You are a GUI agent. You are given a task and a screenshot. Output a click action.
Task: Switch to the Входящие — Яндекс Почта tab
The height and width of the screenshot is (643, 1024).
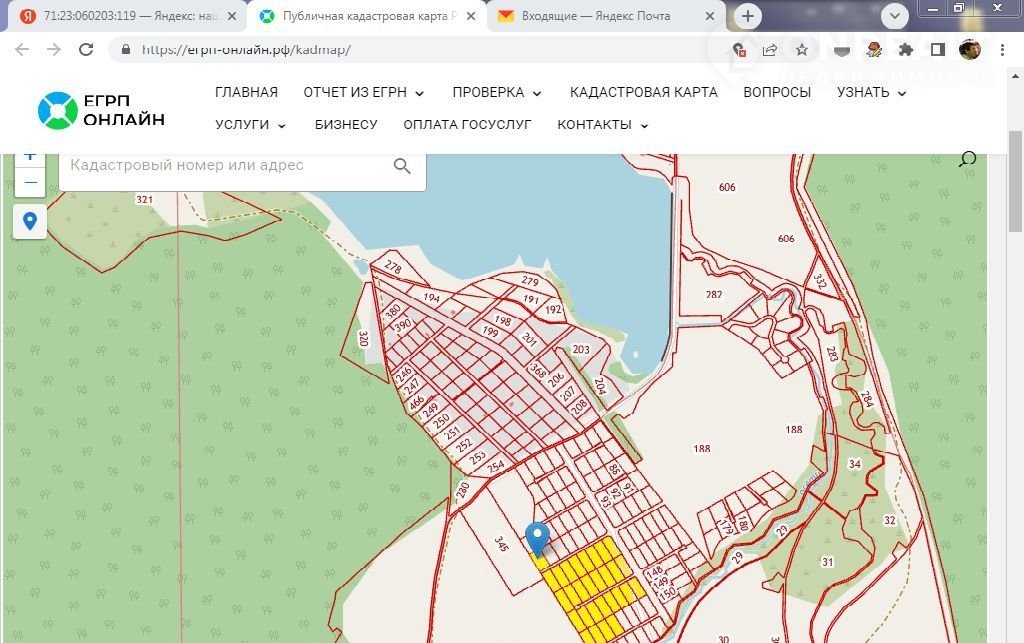click(606, 16)
